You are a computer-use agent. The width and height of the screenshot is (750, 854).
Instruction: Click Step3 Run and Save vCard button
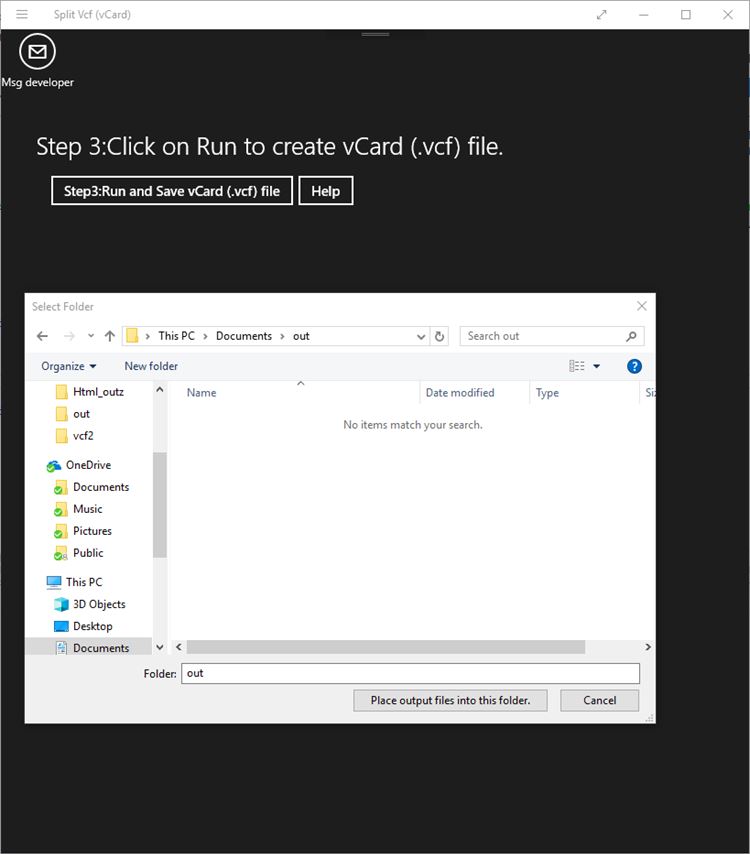(x=172, y=191)
